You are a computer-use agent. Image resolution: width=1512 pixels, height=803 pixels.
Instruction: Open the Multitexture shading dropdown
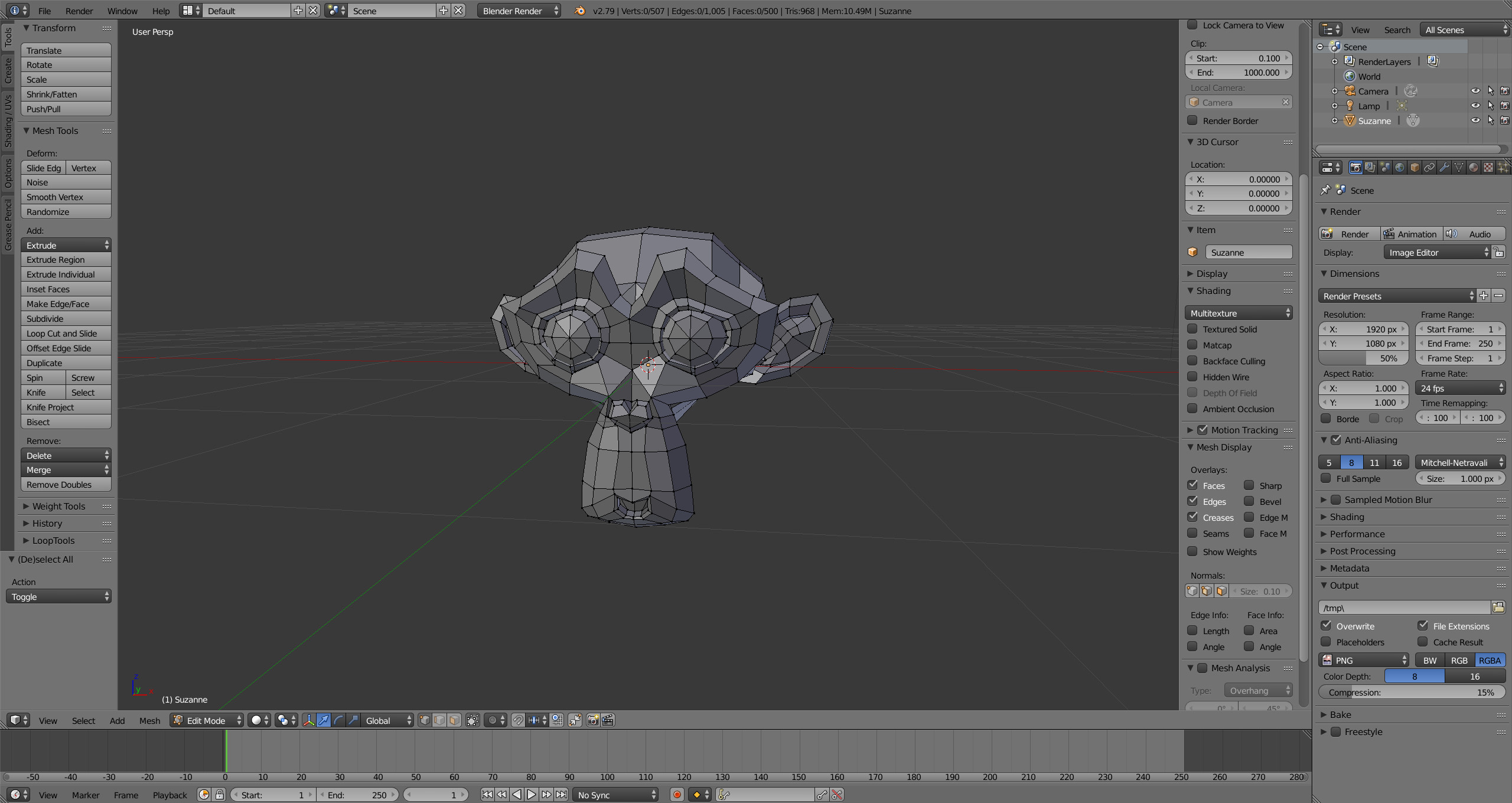tap(1239, 313)
